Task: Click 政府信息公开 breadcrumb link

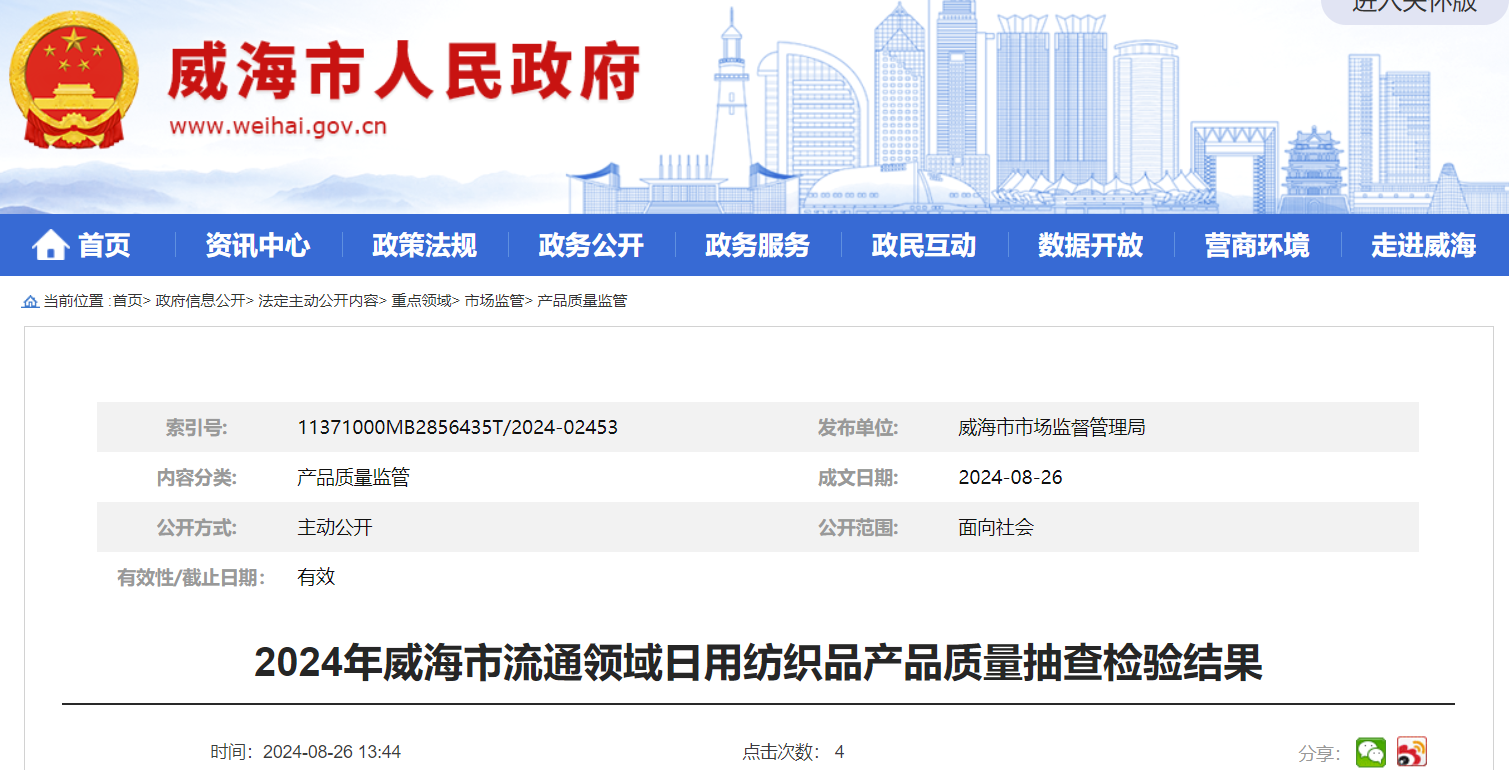Action: coord(200,301)
